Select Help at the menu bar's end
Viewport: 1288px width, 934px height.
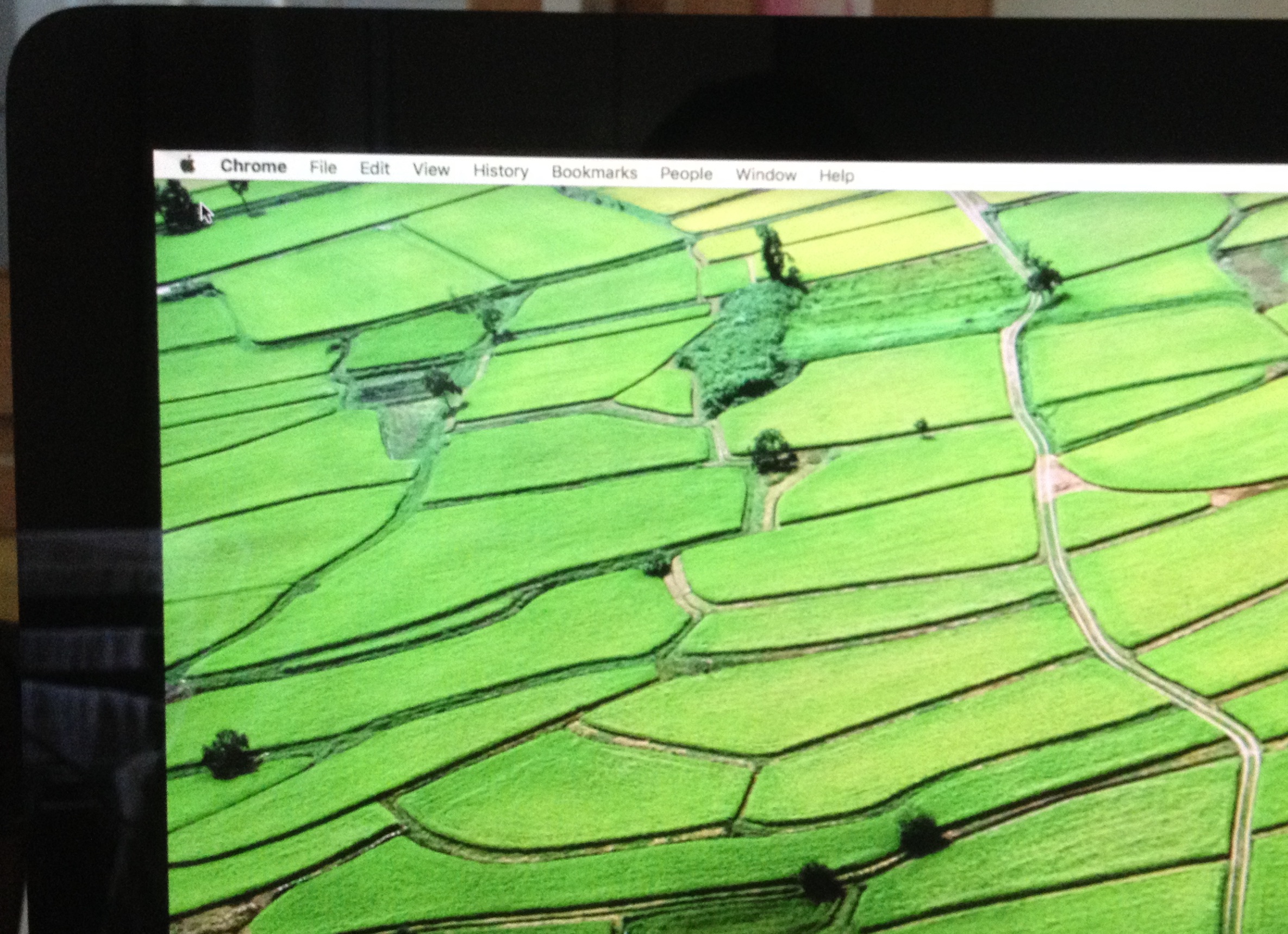836,176
